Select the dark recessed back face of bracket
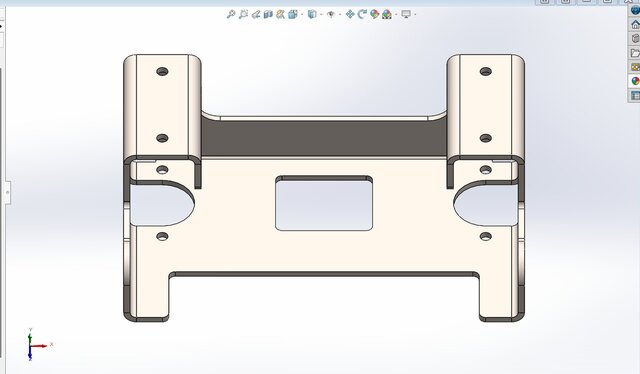640x374 pixels. tap(324, 138)
